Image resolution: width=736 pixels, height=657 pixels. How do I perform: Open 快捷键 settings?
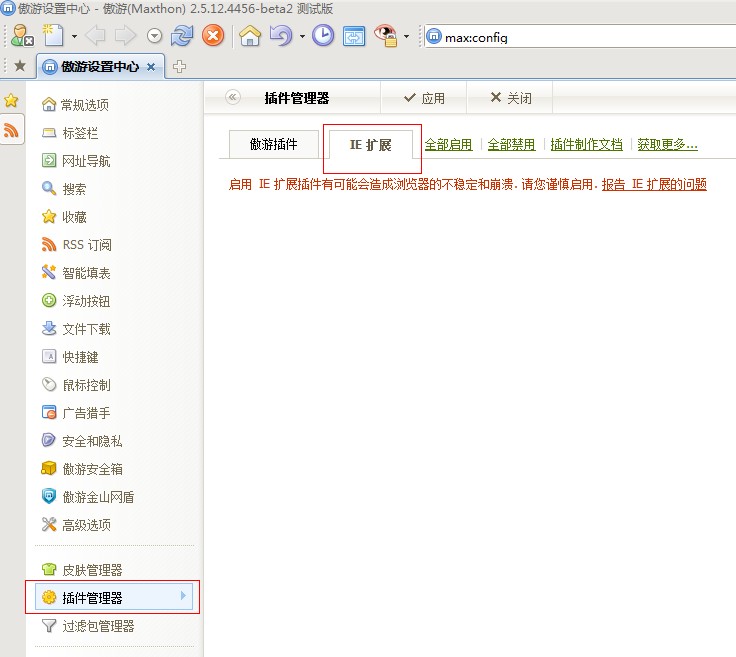click(69, 357)
